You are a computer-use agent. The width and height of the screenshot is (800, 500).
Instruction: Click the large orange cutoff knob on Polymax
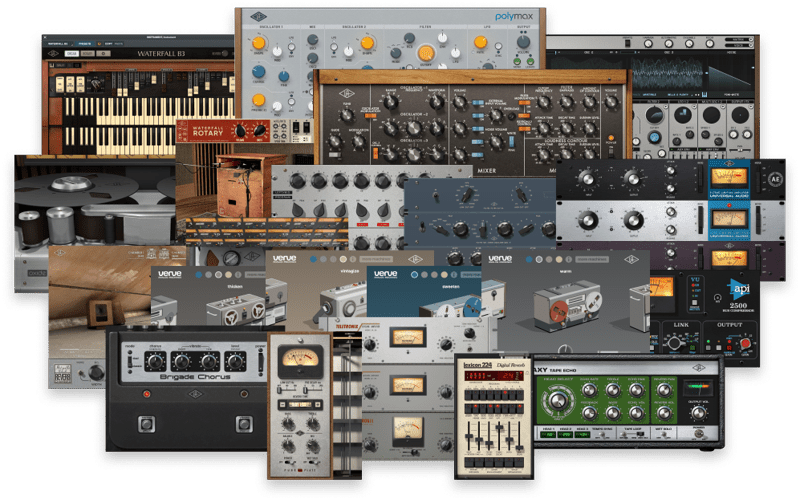tap(426, 53)
